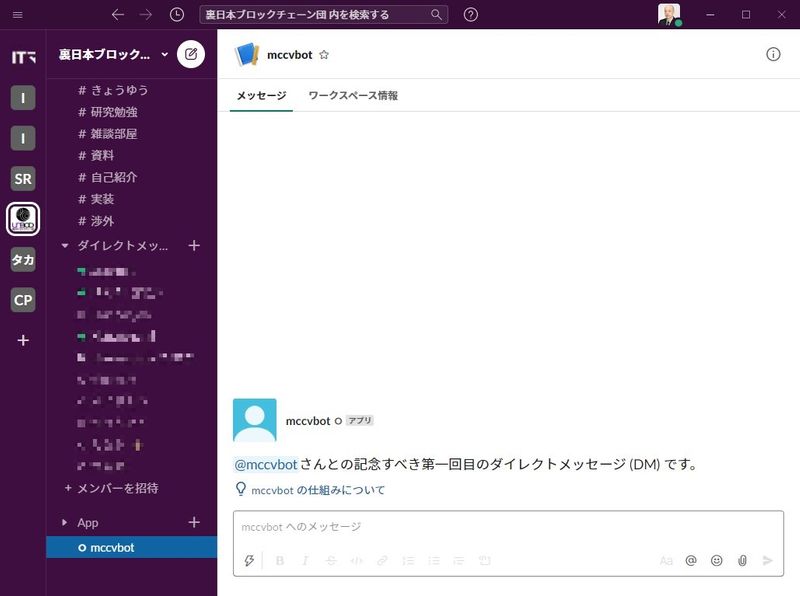
Task: Switch to the ワークスペース情報 tab
Action: click(x=353, y=96)
